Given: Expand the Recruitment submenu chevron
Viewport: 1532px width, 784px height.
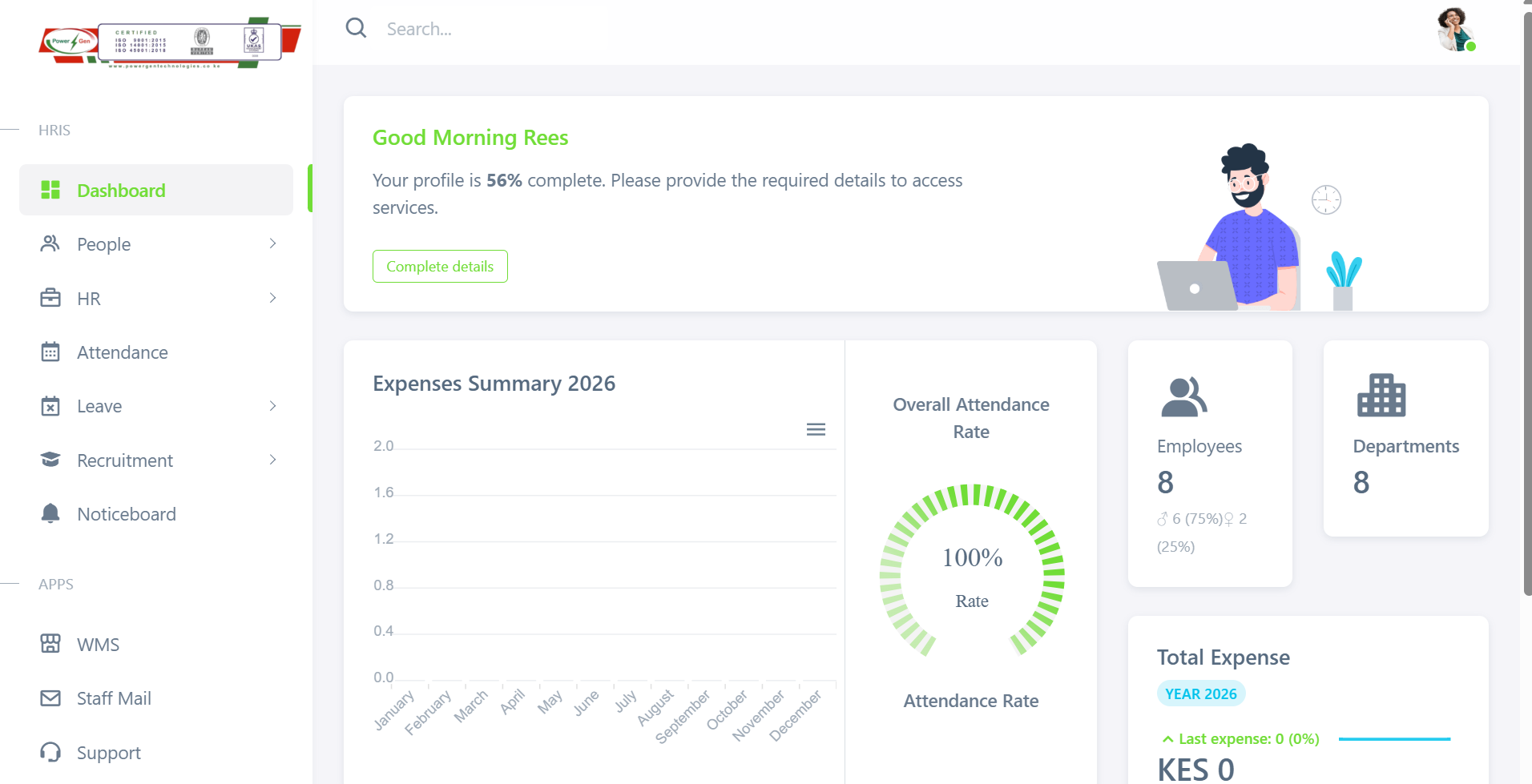Looking at the screenshot, I should pos(272,460).
